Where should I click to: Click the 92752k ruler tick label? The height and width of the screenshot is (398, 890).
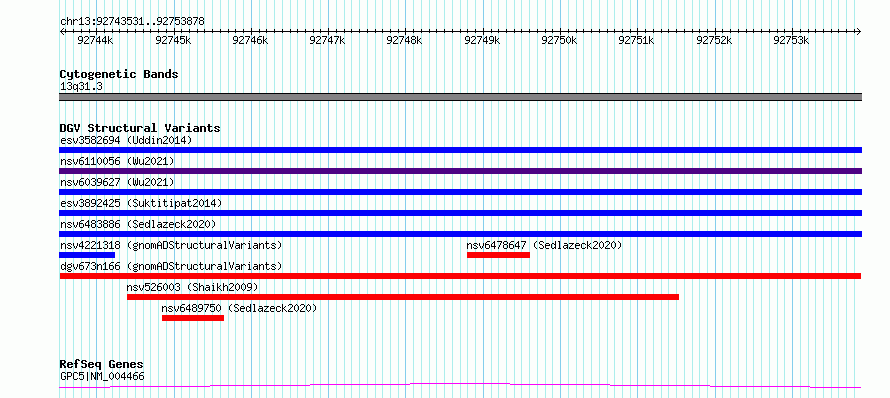click(x=715, y=40)
